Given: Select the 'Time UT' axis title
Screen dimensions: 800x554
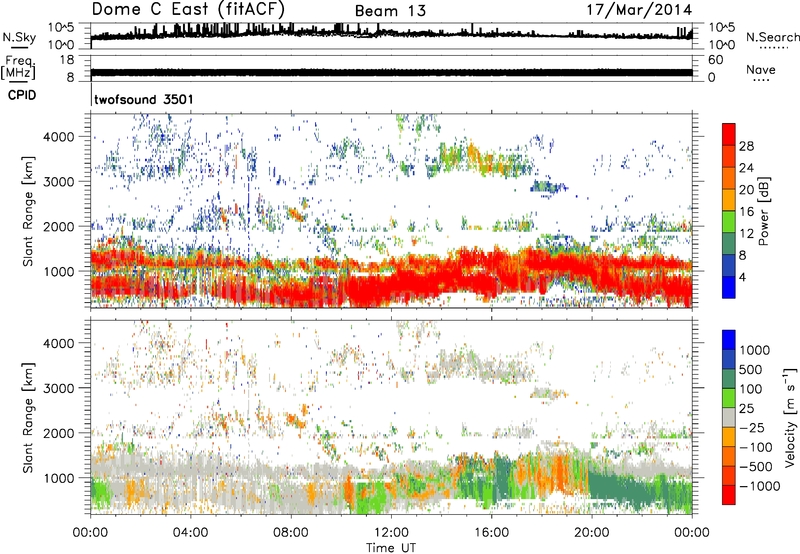Looking at the screenshot, I should pyautogui.click(x=391, y=548).
